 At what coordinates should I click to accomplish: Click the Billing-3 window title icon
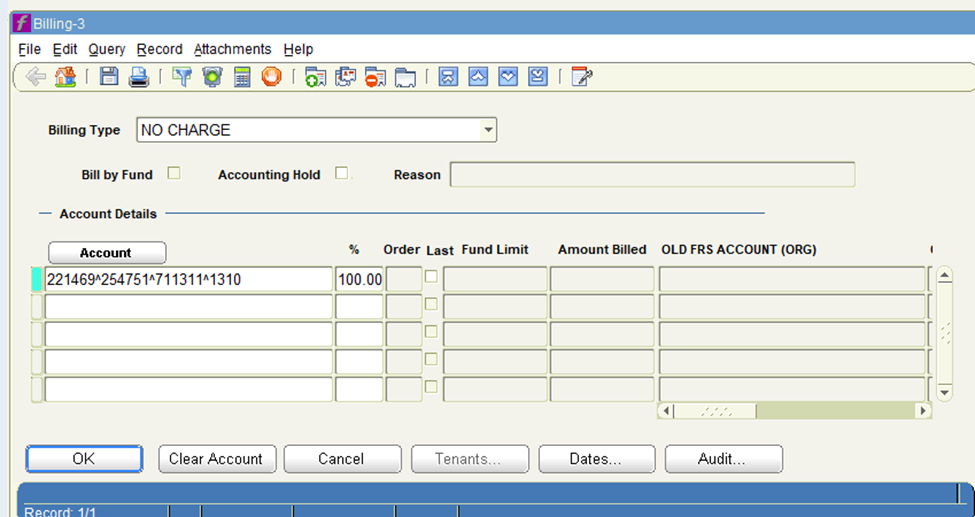pos(22,24)
